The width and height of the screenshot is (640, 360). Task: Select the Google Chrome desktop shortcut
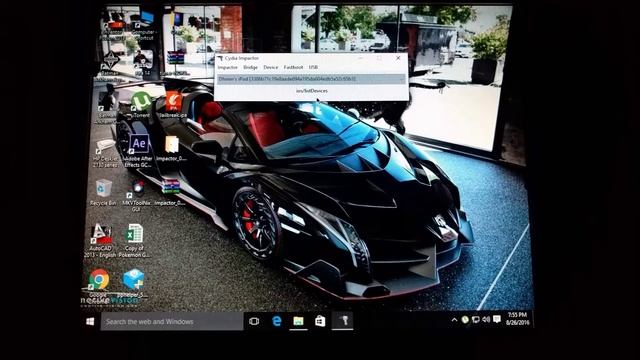pyautogui.click(x=99, y=283)
